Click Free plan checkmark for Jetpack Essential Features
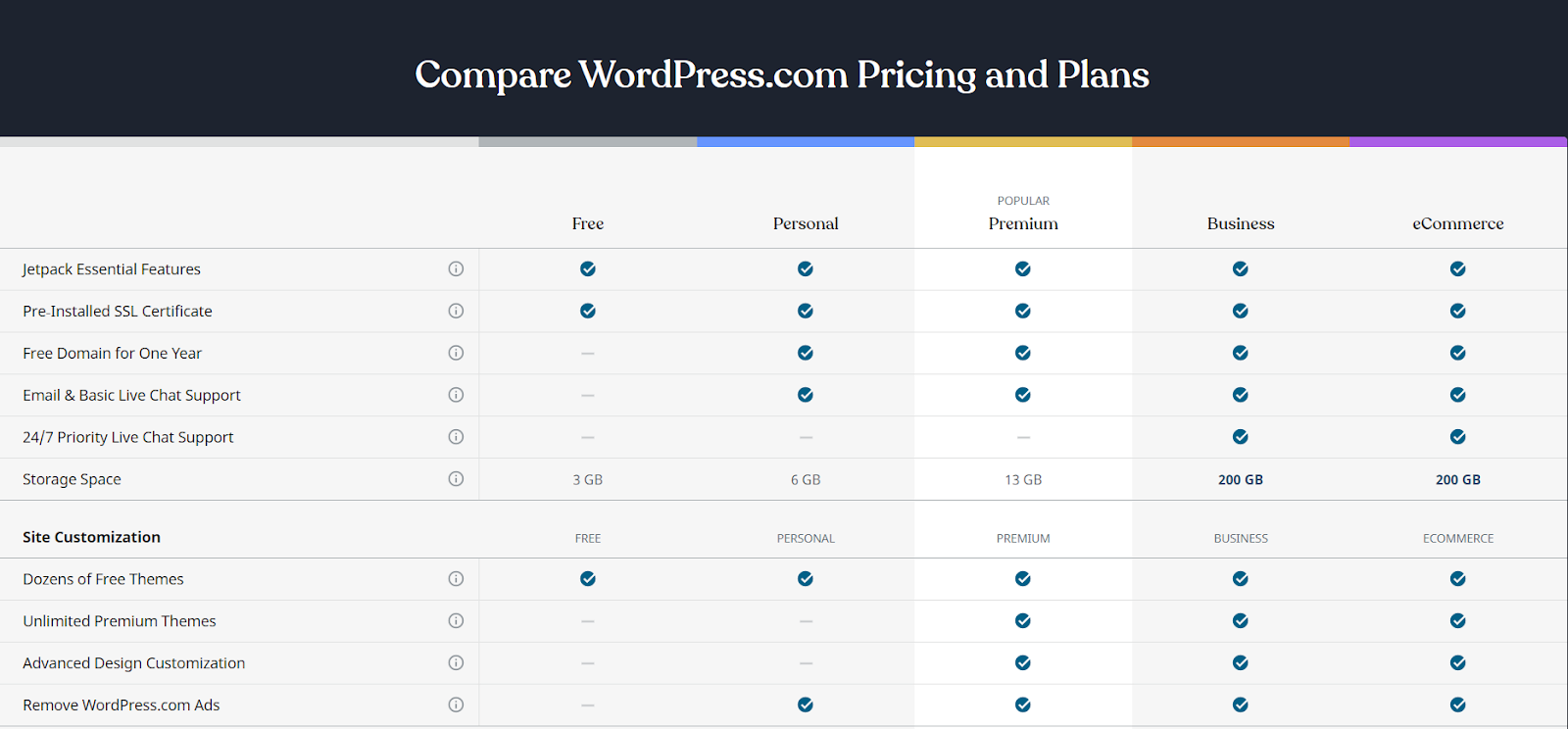The height and width of the screenshot is (729, 1568). pos(588,268)
